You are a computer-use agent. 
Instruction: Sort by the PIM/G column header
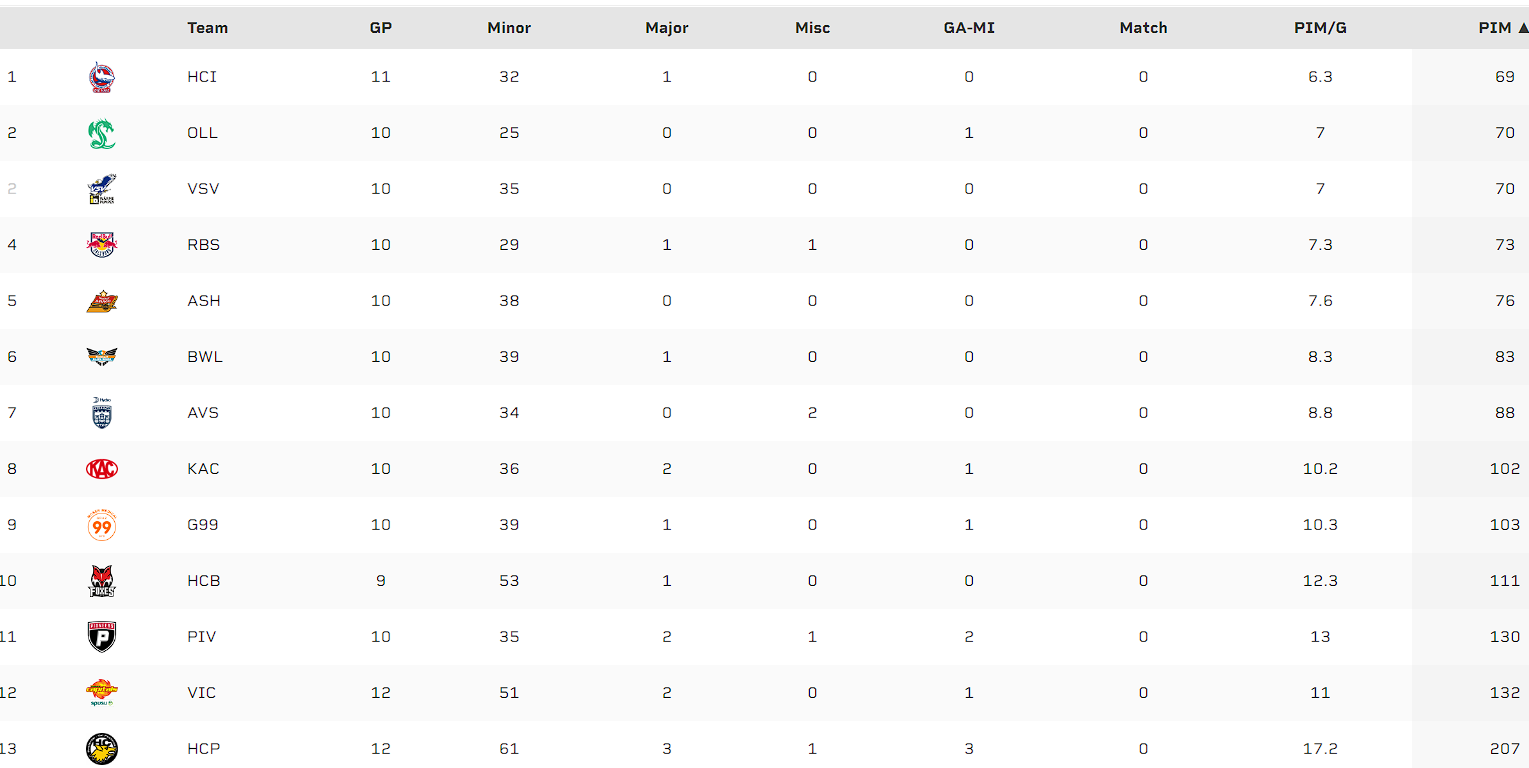tap(1320, 28)
